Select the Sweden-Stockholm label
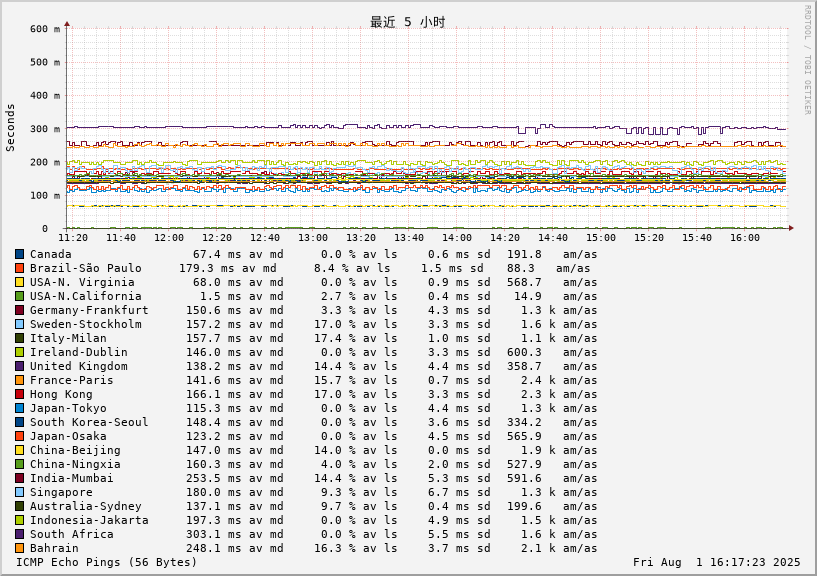 (x=85, y=324)
